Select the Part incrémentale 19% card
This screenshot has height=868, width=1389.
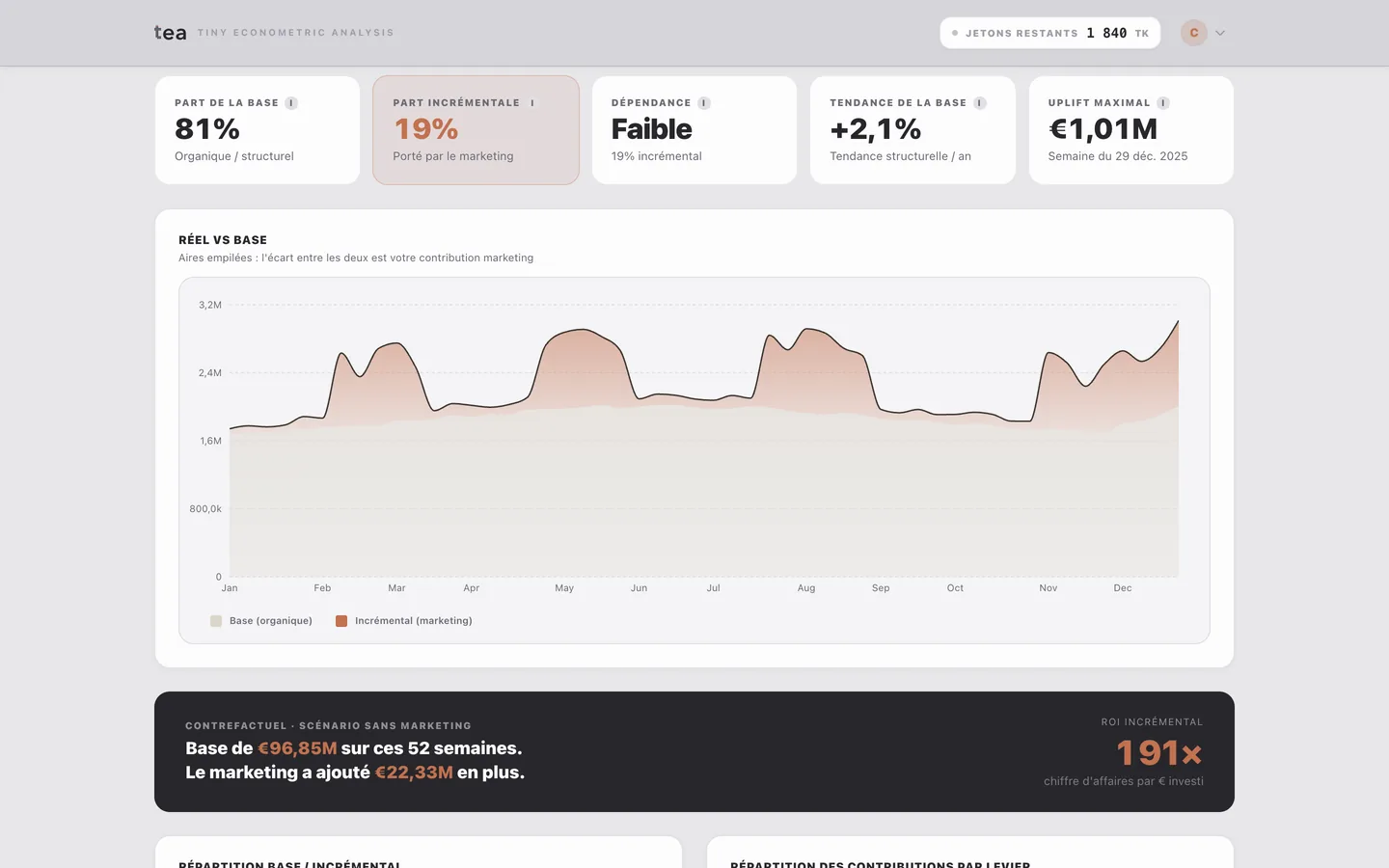click(x=477, y=130)
